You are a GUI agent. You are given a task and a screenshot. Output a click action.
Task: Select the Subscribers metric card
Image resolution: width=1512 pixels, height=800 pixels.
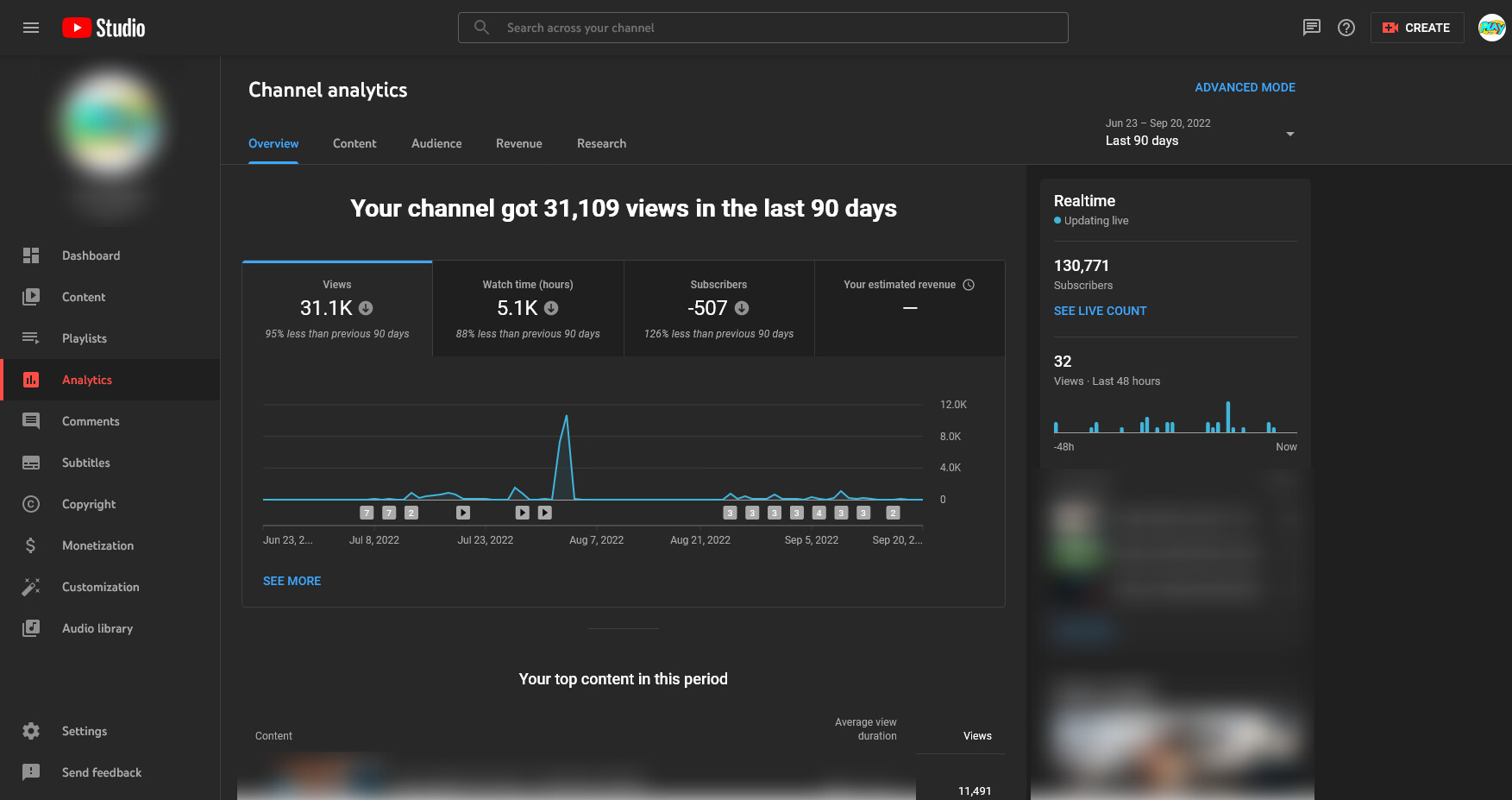coord(718,308)
